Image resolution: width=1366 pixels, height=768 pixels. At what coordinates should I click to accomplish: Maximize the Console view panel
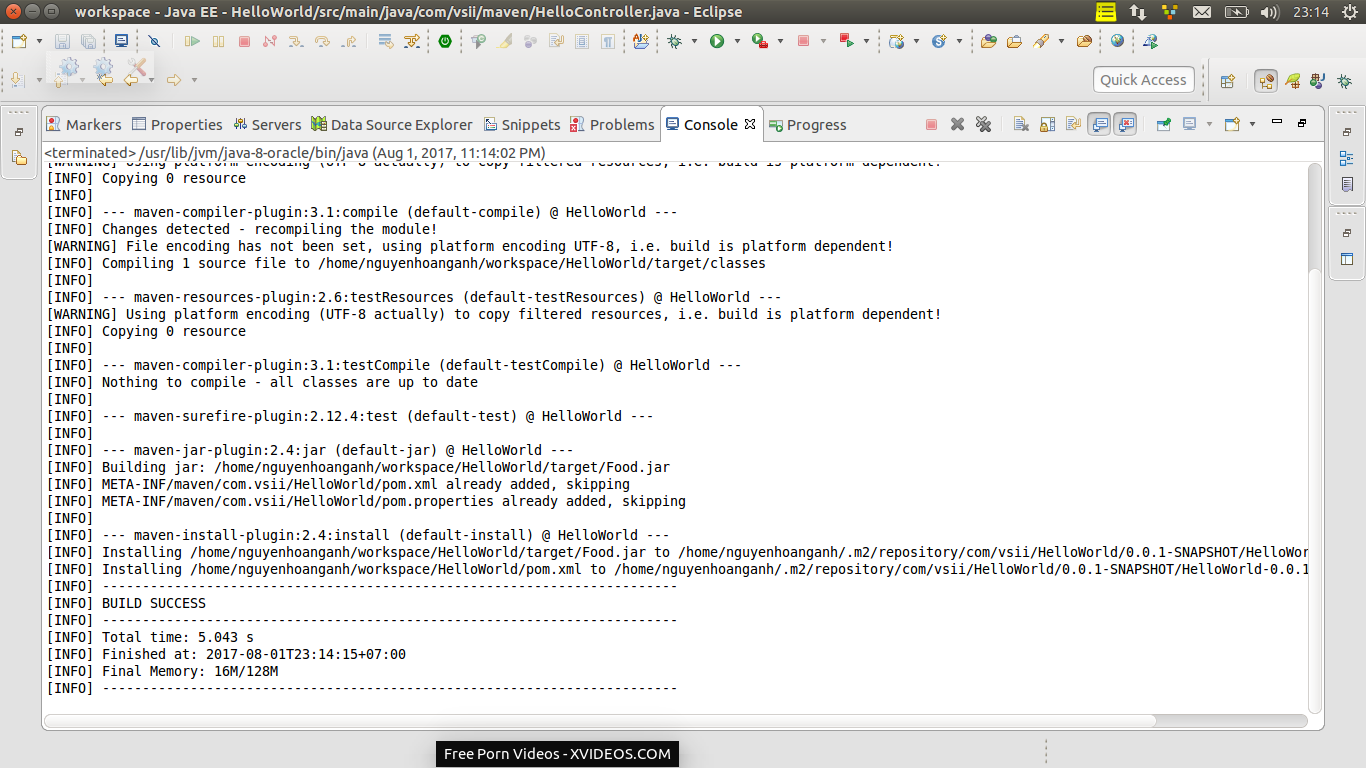coord(1302,122)
